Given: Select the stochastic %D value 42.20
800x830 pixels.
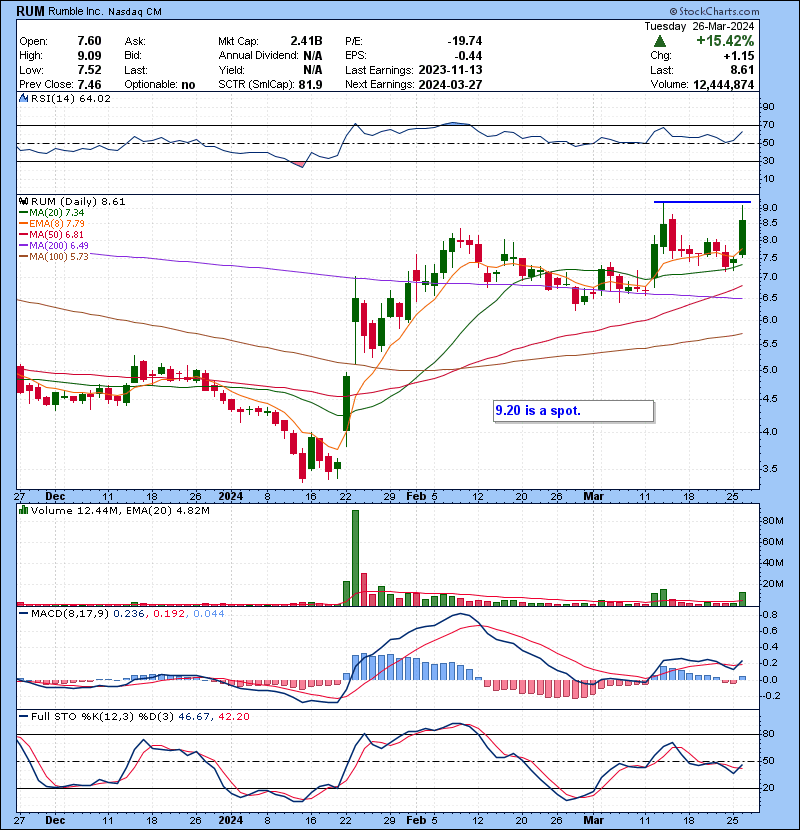Looking at the screenshot, I should [233, 716].
